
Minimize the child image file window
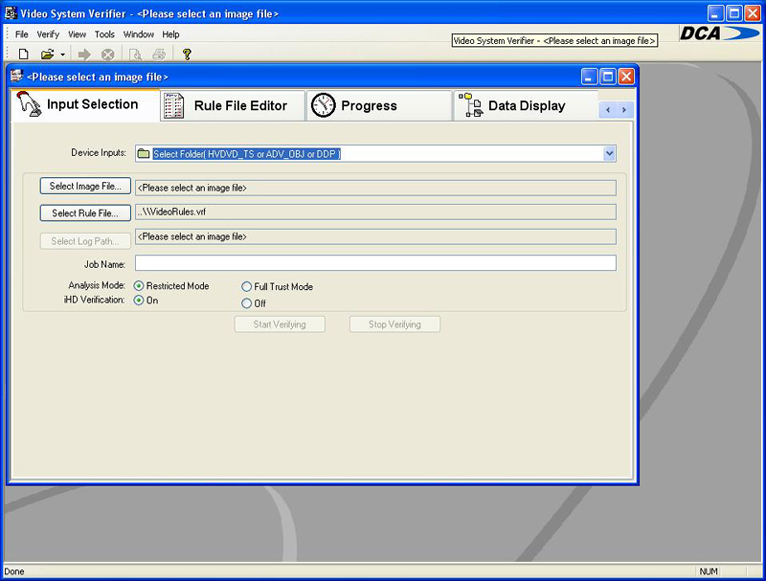[x=589, y=77]
